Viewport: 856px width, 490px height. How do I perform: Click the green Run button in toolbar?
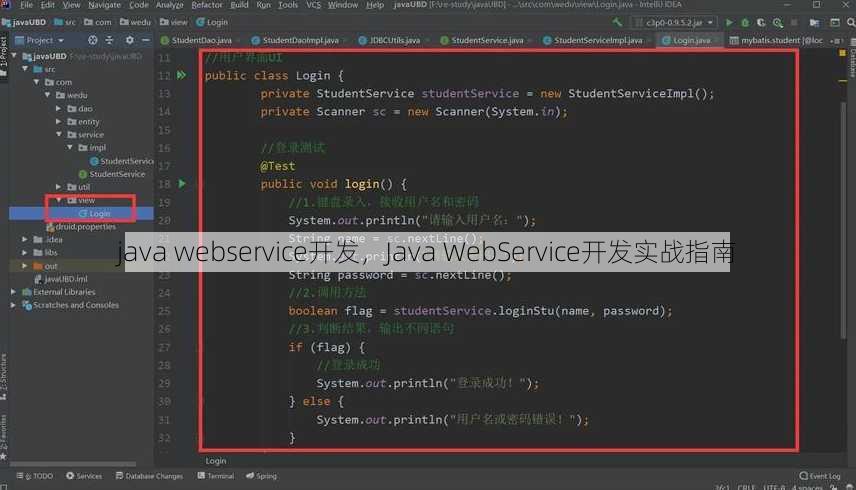point(729,22)
